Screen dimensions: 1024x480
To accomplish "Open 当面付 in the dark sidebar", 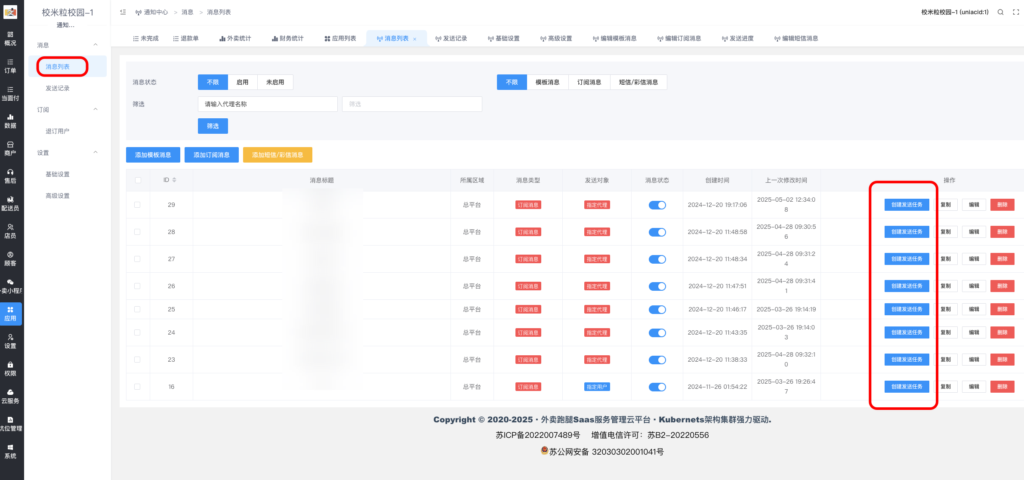I will click(10, 93).
